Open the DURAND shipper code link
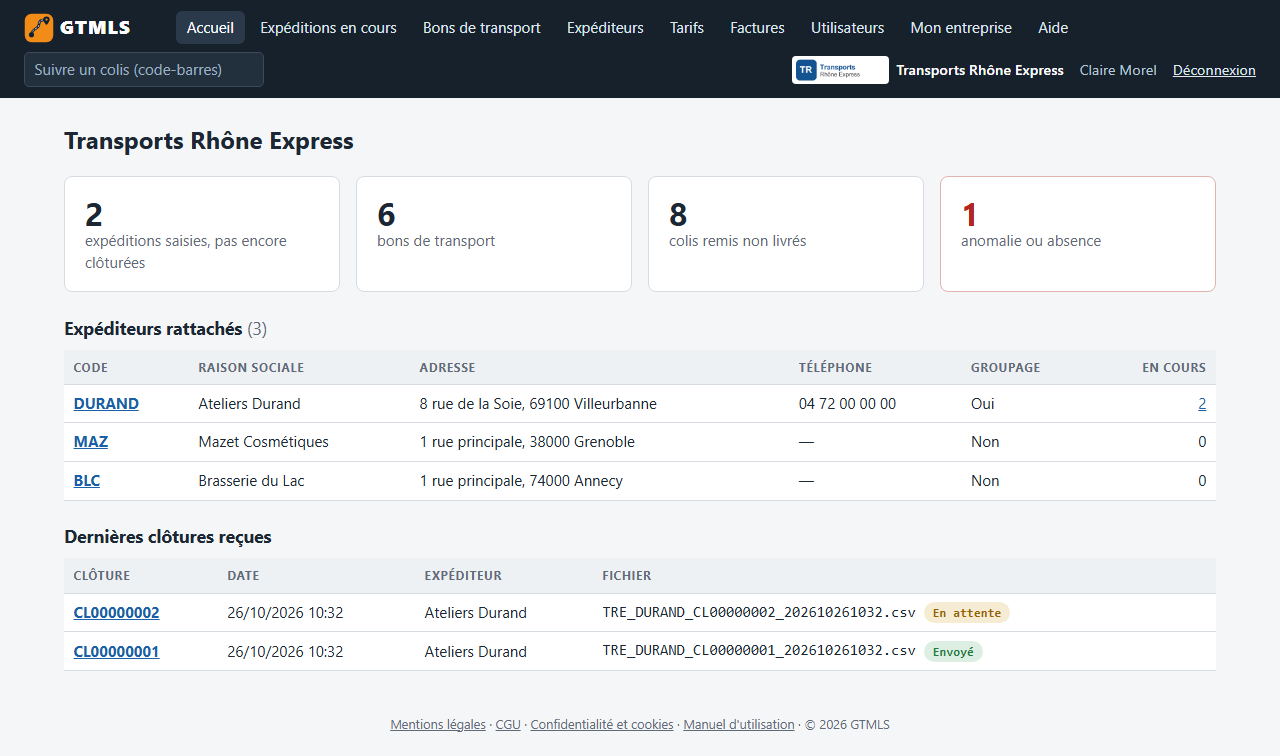Screen dimensions: 1280x756 coord(106,404)
